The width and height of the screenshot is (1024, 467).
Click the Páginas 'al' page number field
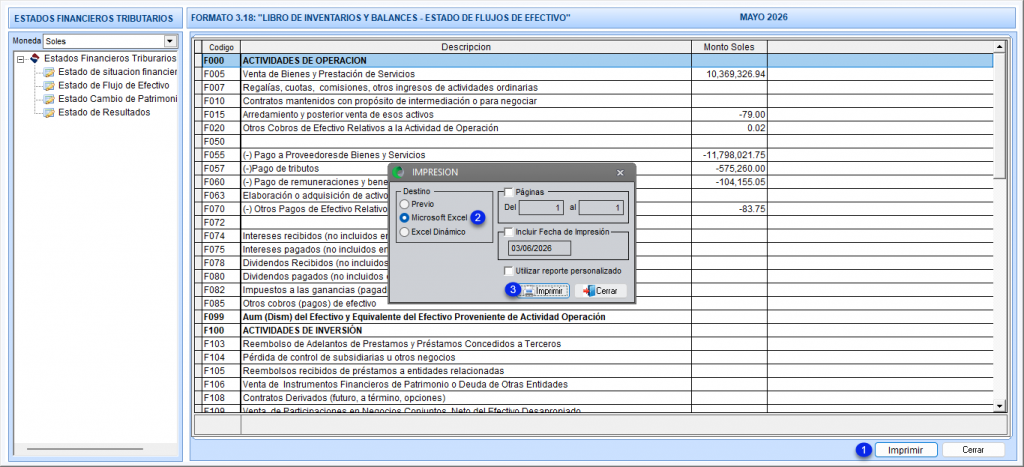tap(601, 208)
